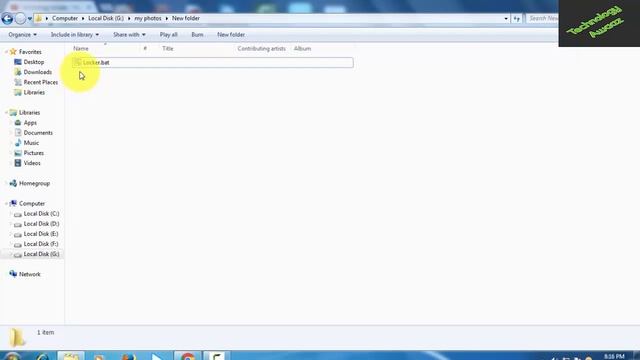Click the Videos filmstrip icon
Image resolution: width=640 pixels, height=360 pixels.
18,163
